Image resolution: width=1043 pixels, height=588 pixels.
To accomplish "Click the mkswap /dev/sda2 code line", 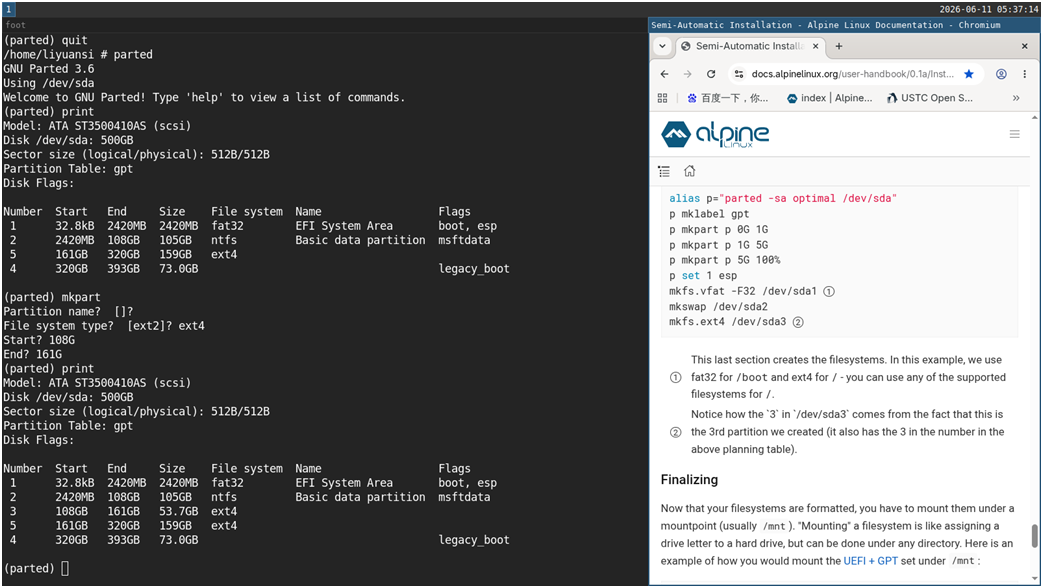I will click(718, 307).
